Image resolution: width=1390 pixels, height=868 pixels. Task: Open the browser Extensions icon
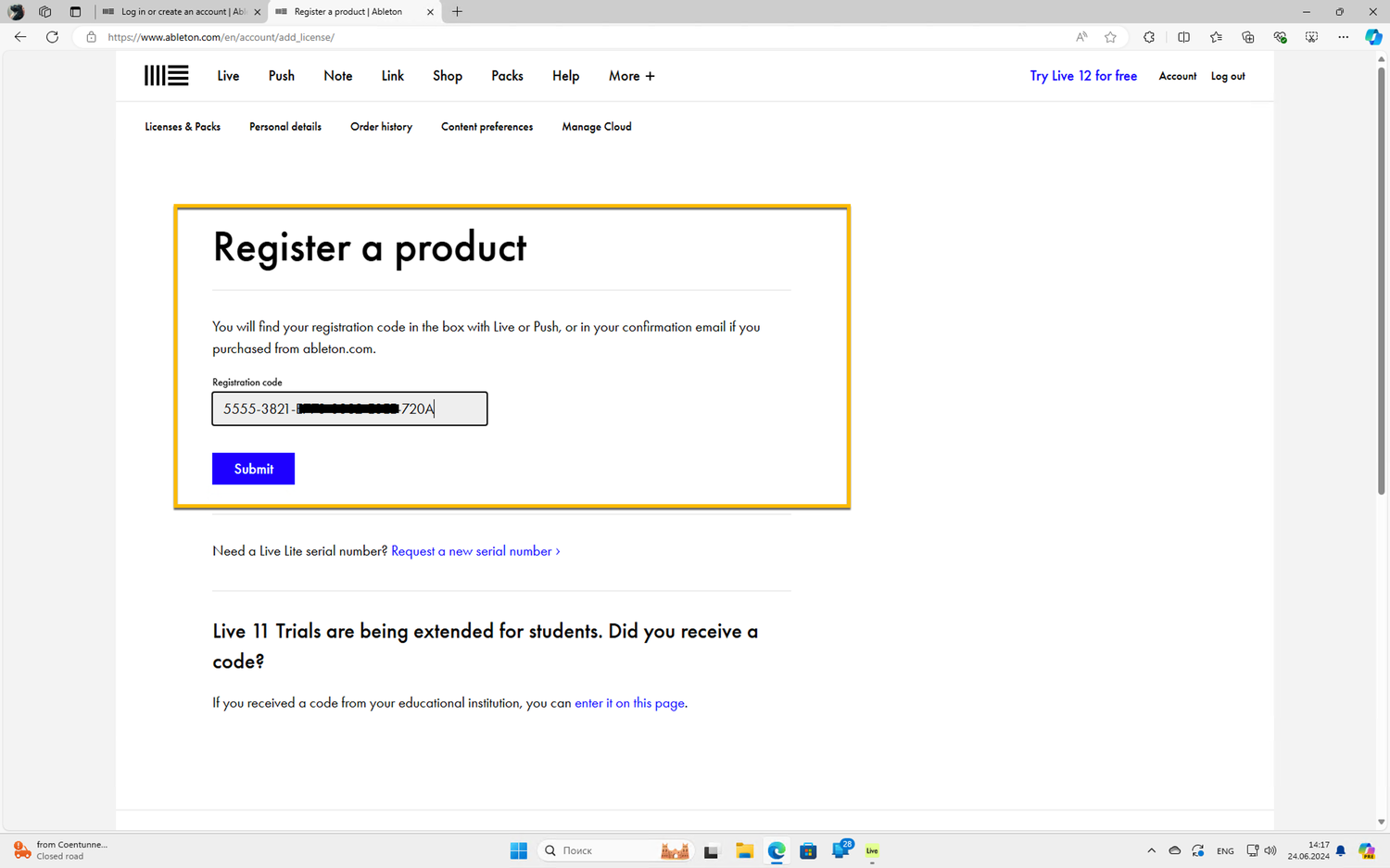(1149, 37)
